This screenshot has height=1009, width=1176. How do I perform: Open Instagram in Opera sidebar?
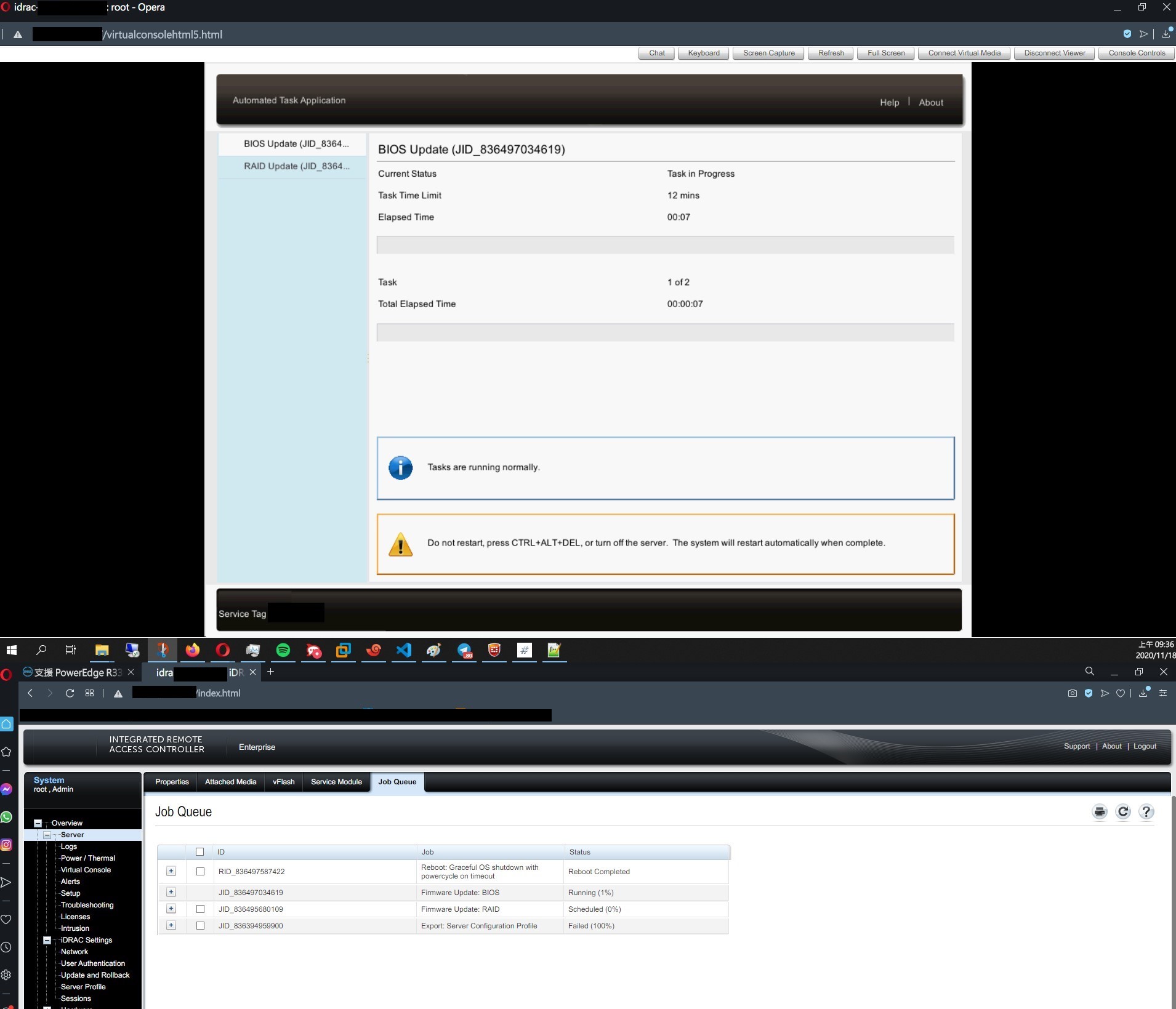point(7,845)
